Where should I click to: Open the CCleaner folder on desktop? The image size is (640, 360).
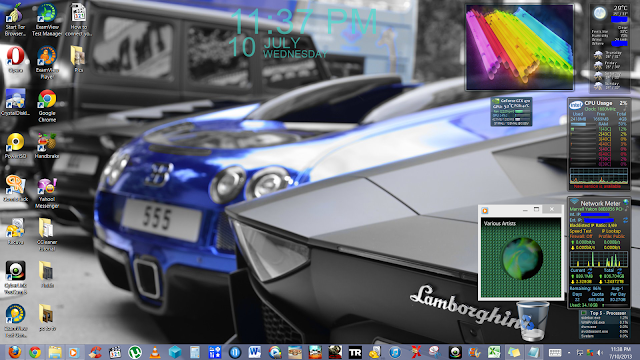[x=47, y=234]
